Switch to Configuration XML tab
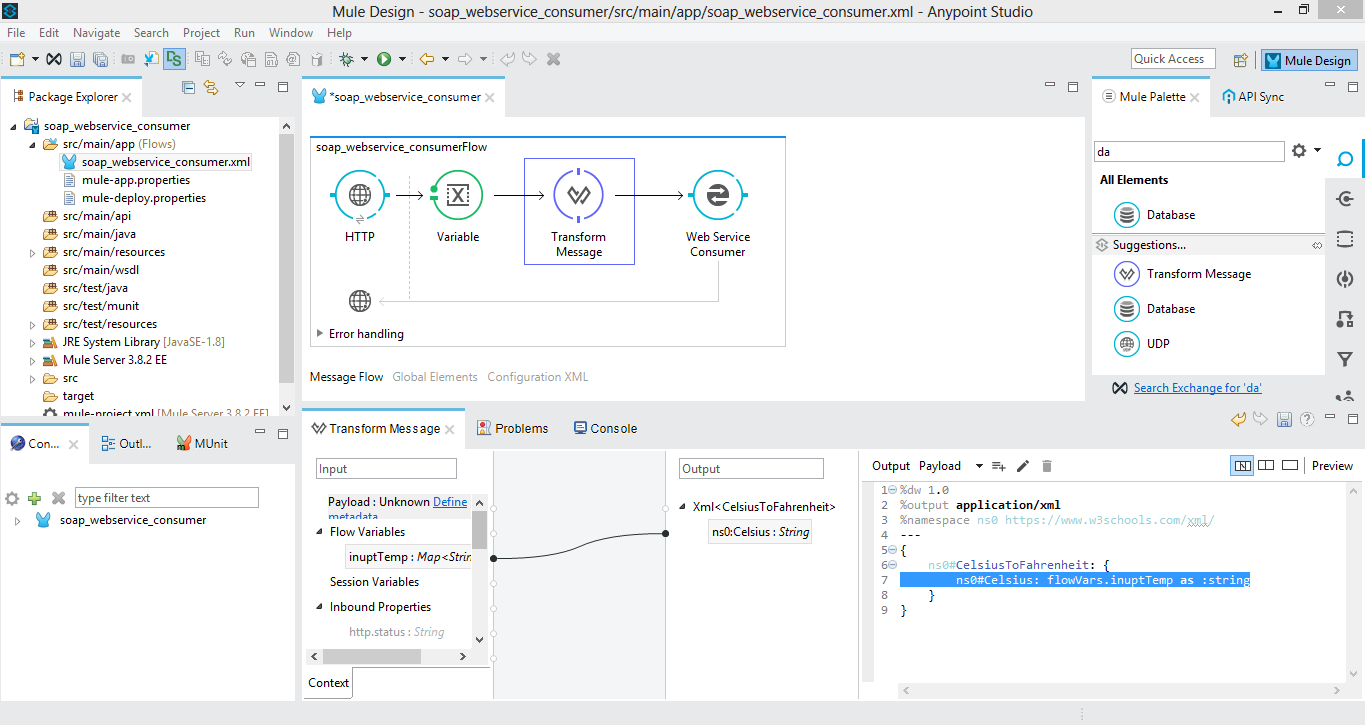 tap(537, 377)
